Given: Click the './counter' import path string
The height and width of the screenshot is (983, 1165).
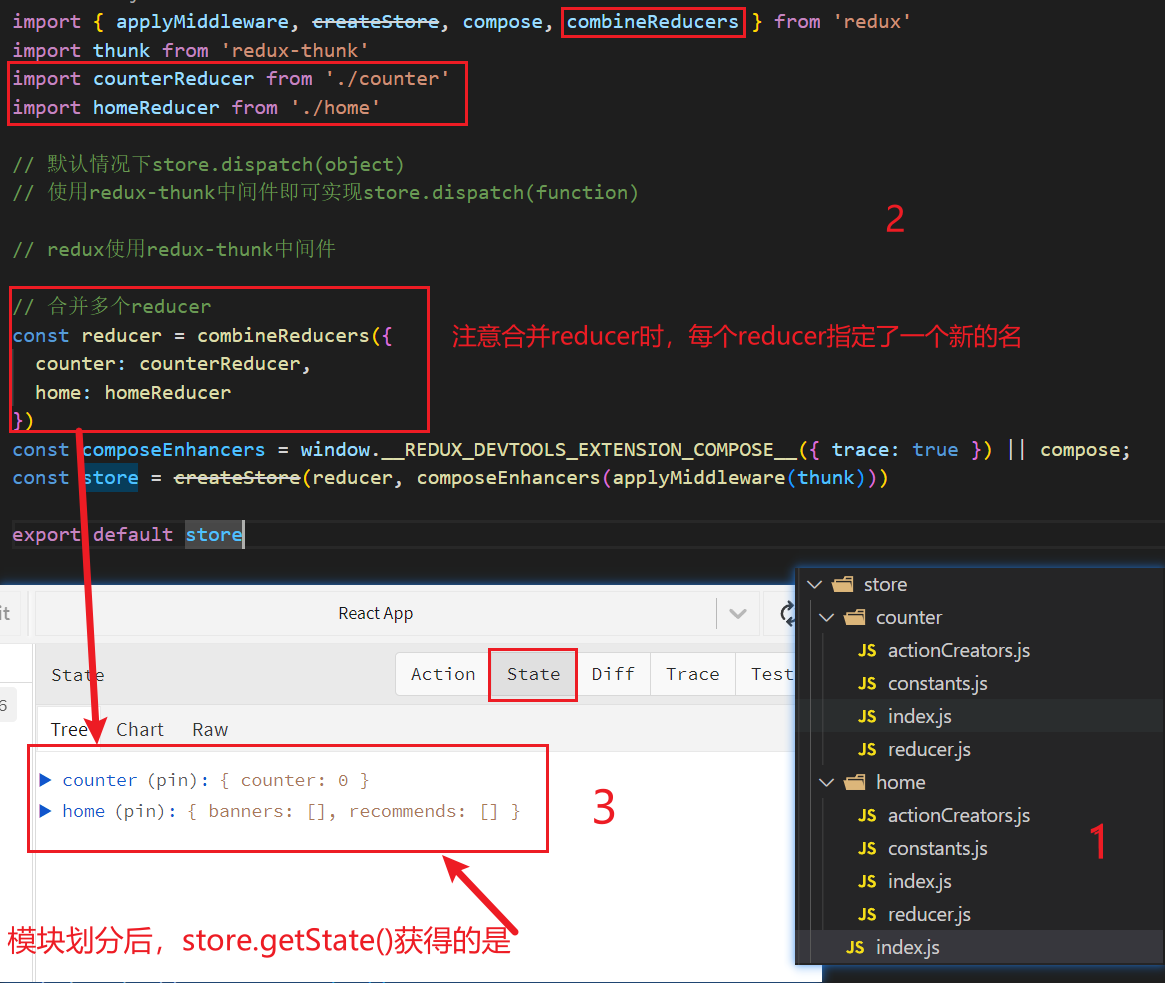Looking at the screenshot, I should pyautogui.click(x=387, y=79).
